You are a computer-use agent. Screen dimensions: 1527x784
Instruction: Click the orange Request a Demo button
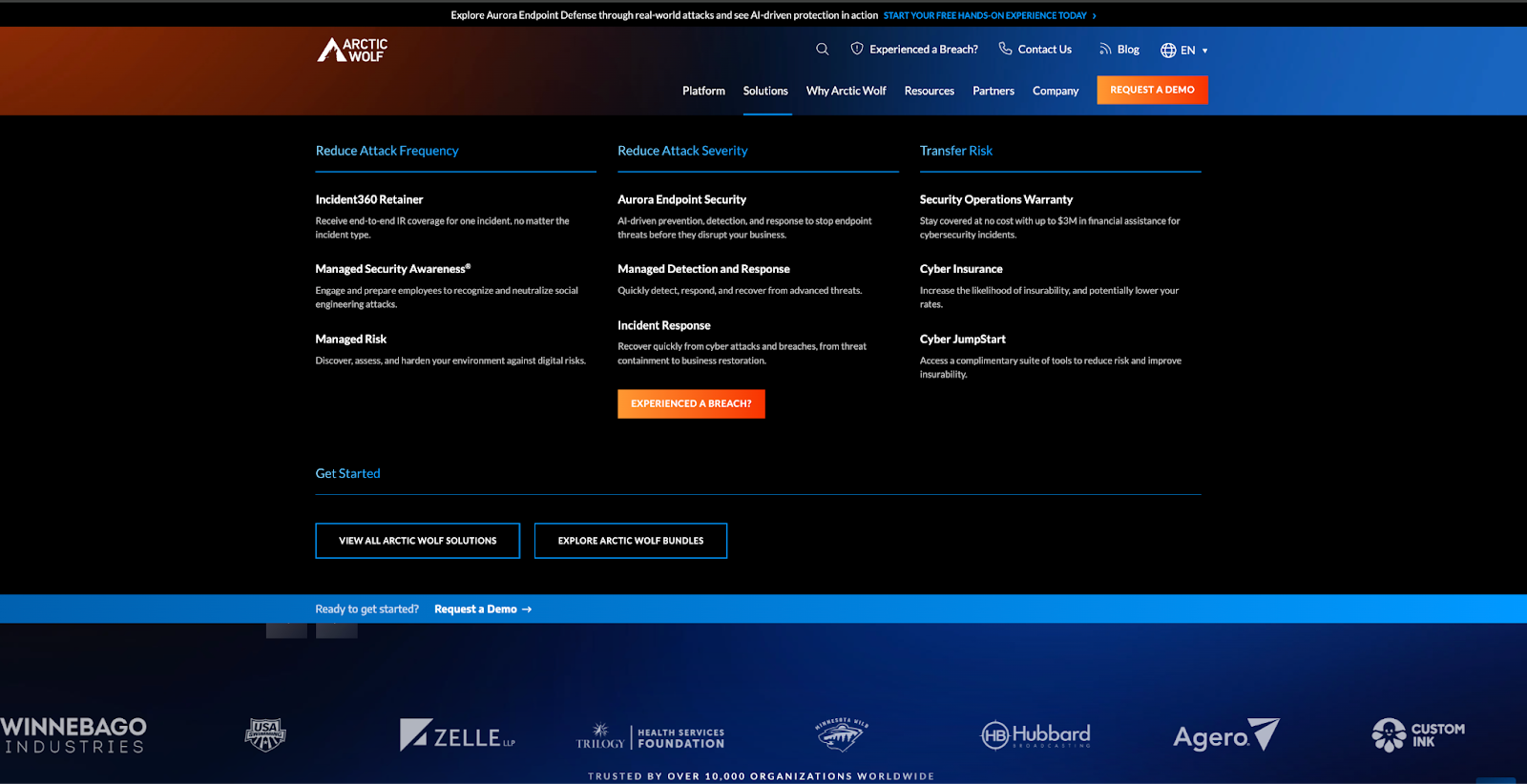pyautogui.click(x=1152, y=90)
